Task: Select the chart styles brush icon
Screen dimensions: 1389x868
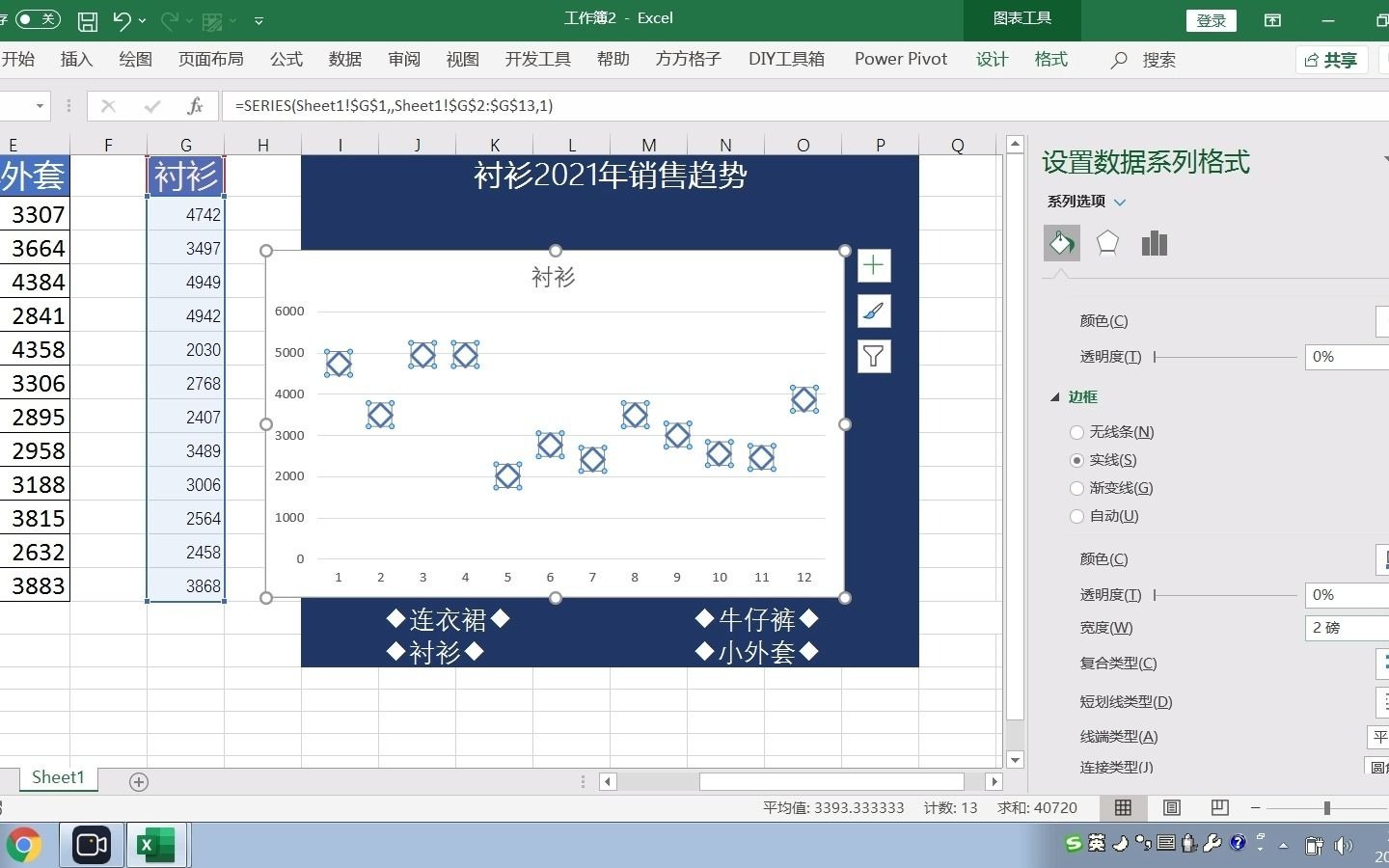Action: [873, 311]
